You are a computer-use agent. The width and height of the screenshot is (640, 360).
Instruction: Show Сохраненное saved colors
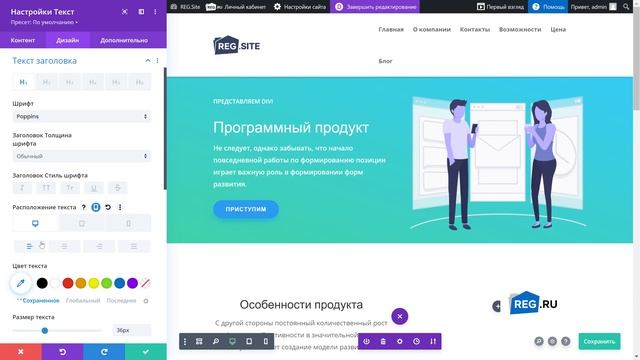click(x=41, y=301)
